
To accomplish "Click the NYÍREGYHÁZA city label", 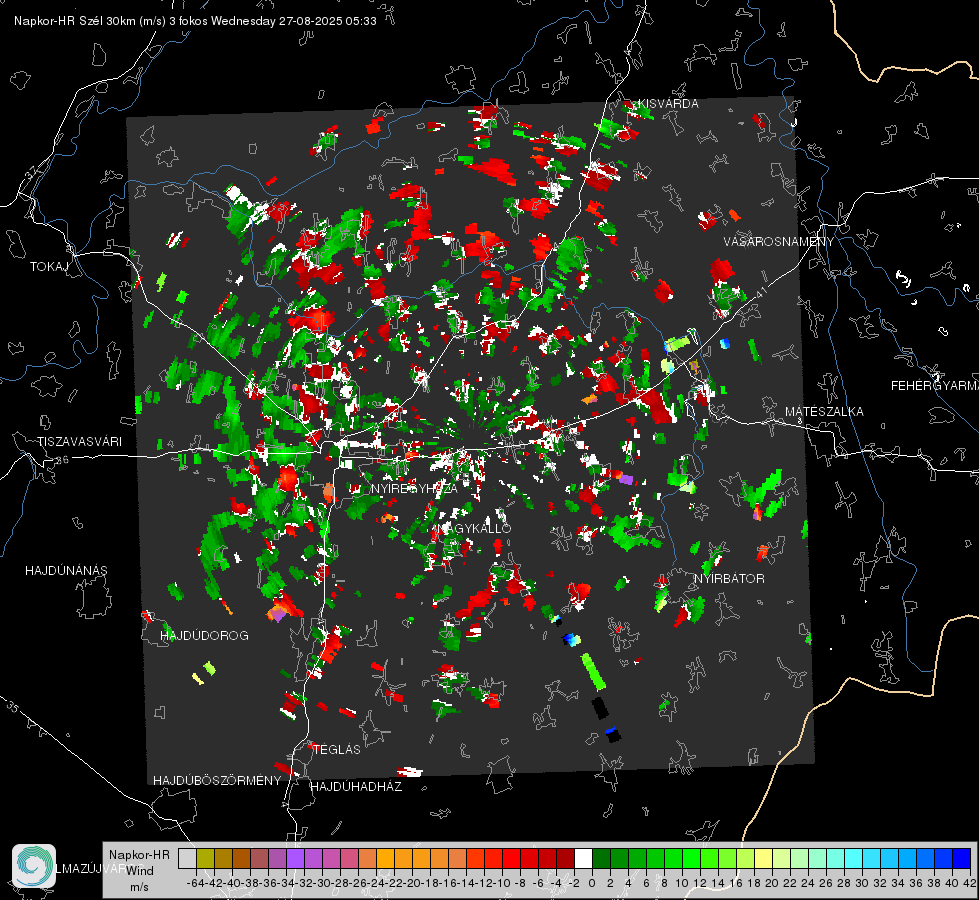I will (414, 488).
